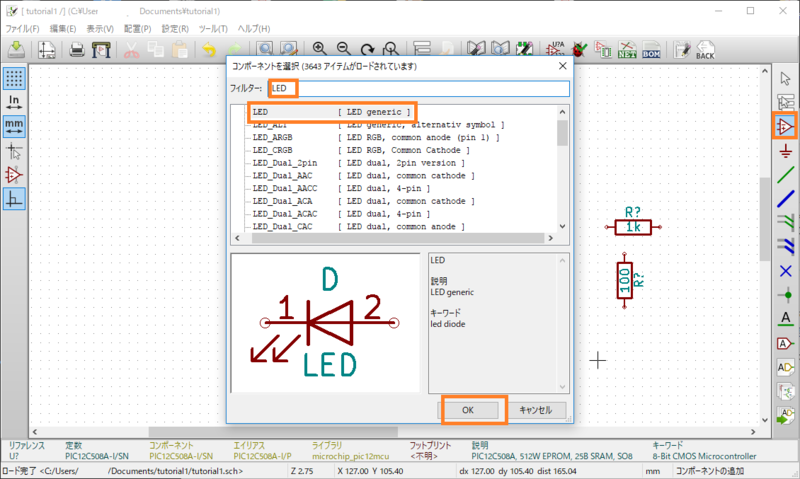Select LED_Dual_2pin in component list
The image size is (800, 479).
[359, 163]
